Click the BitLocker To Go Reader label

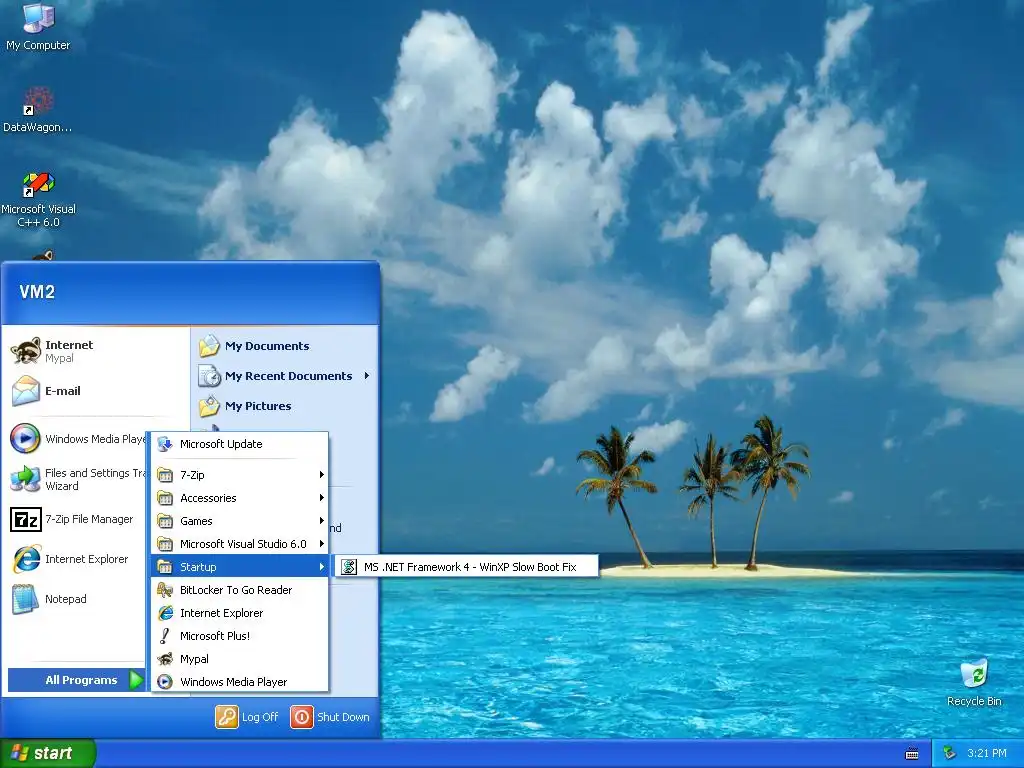click(236, 590)
